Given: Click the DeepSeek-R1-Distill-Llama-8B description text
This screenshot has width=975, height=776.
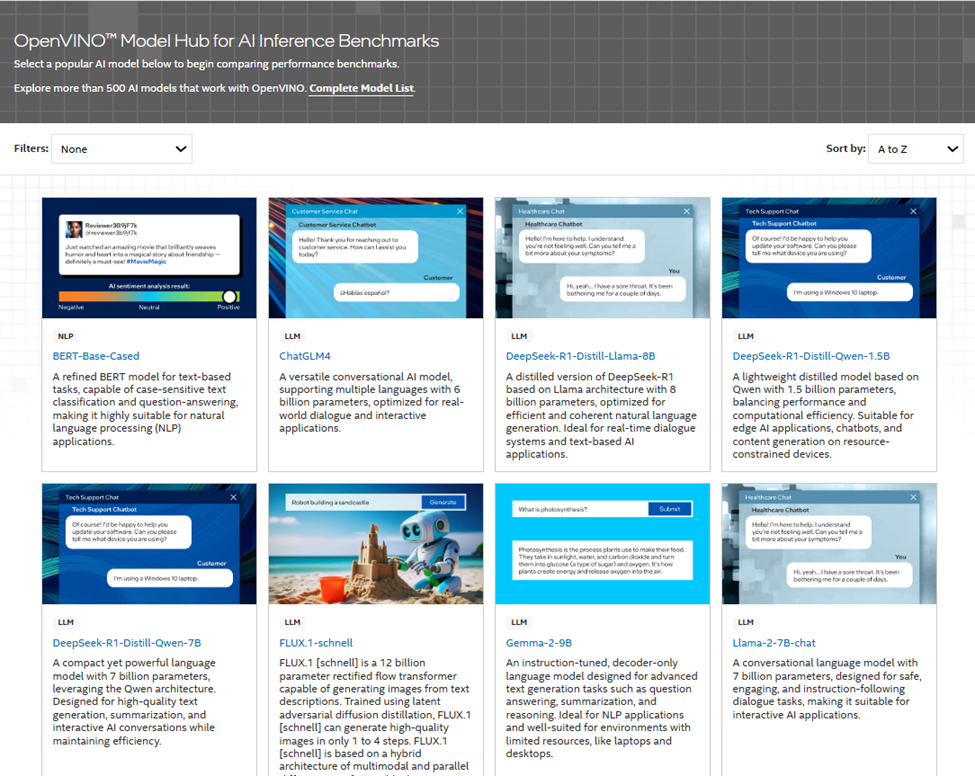Looking at the screenshot, I should [601, 415].
